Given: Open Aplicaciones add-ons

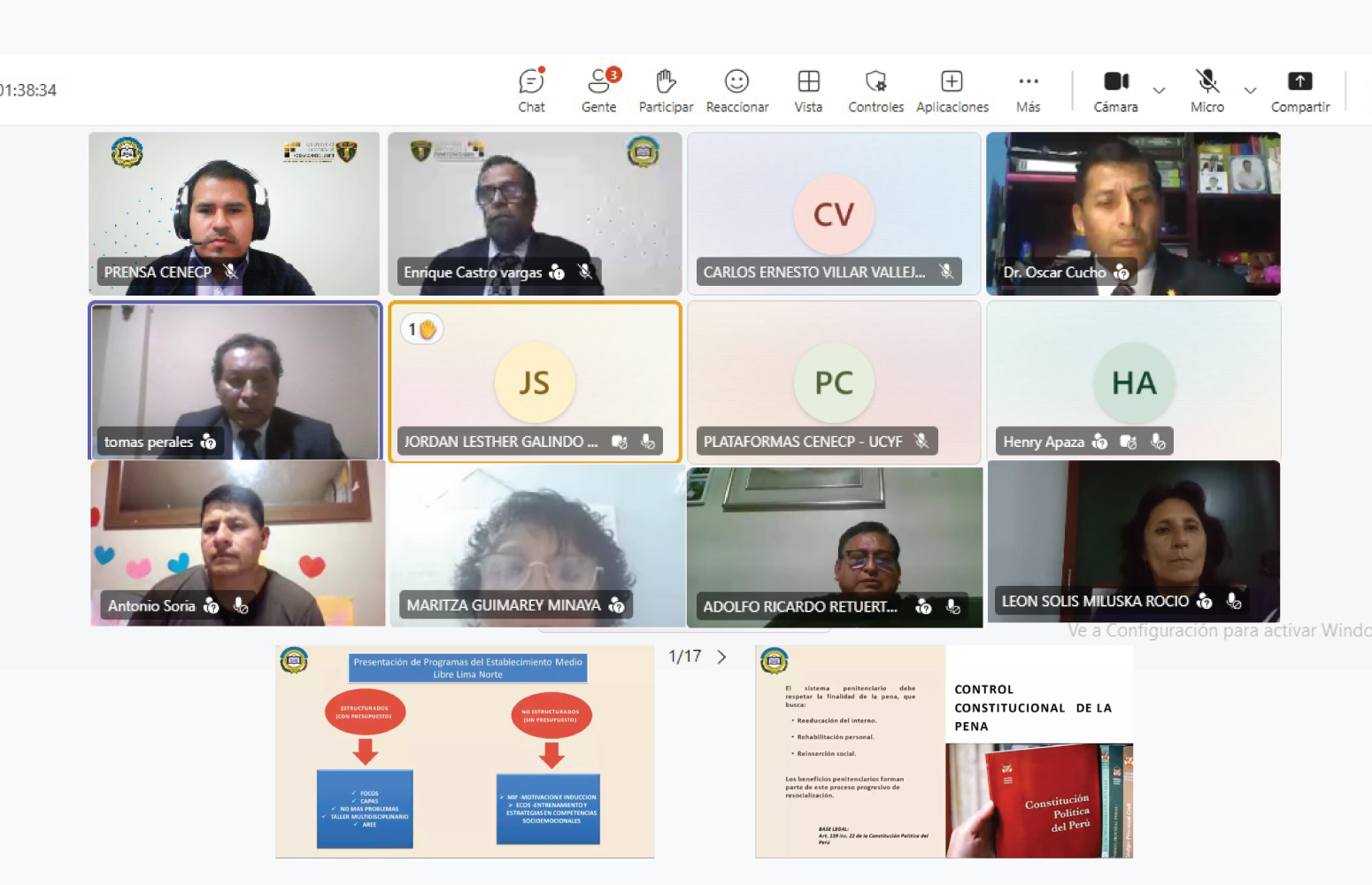Looking at the screenshot, I should click(x=952, y=90).
